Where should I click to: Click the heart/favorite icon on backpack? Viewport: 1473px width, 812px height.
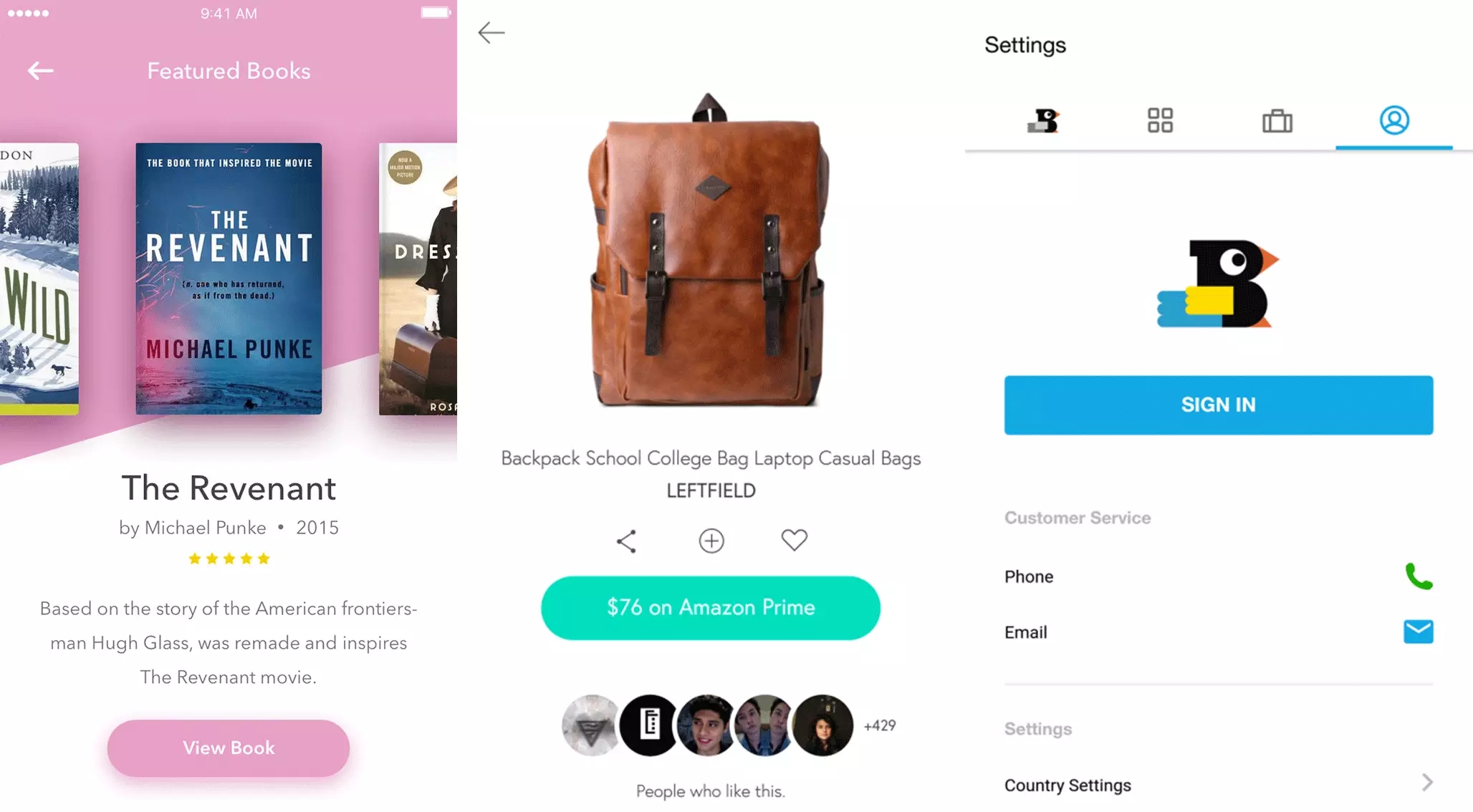[x=795, y=540]
